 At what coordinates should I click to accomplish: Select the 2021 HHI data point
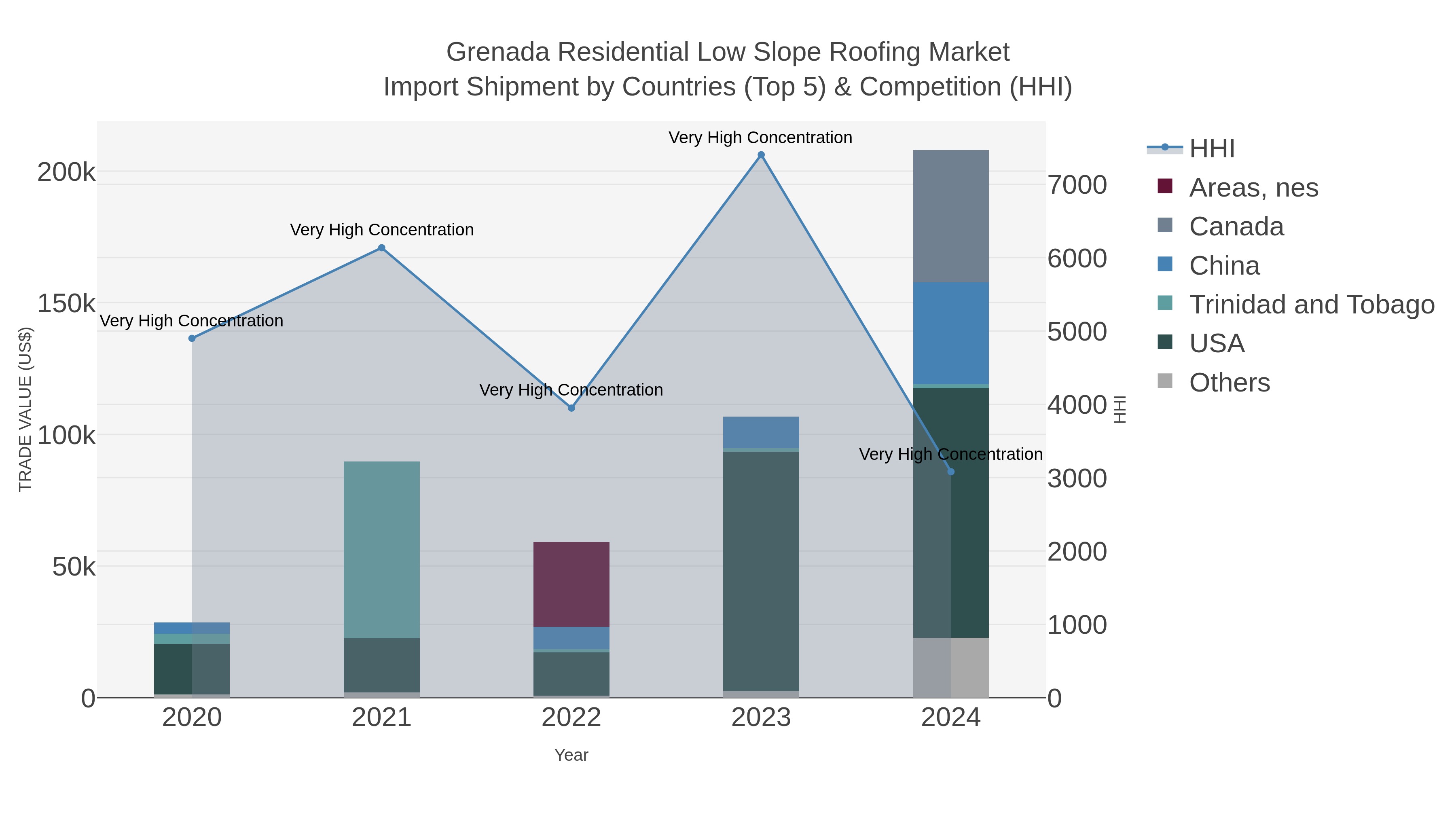tap(381, 248)
